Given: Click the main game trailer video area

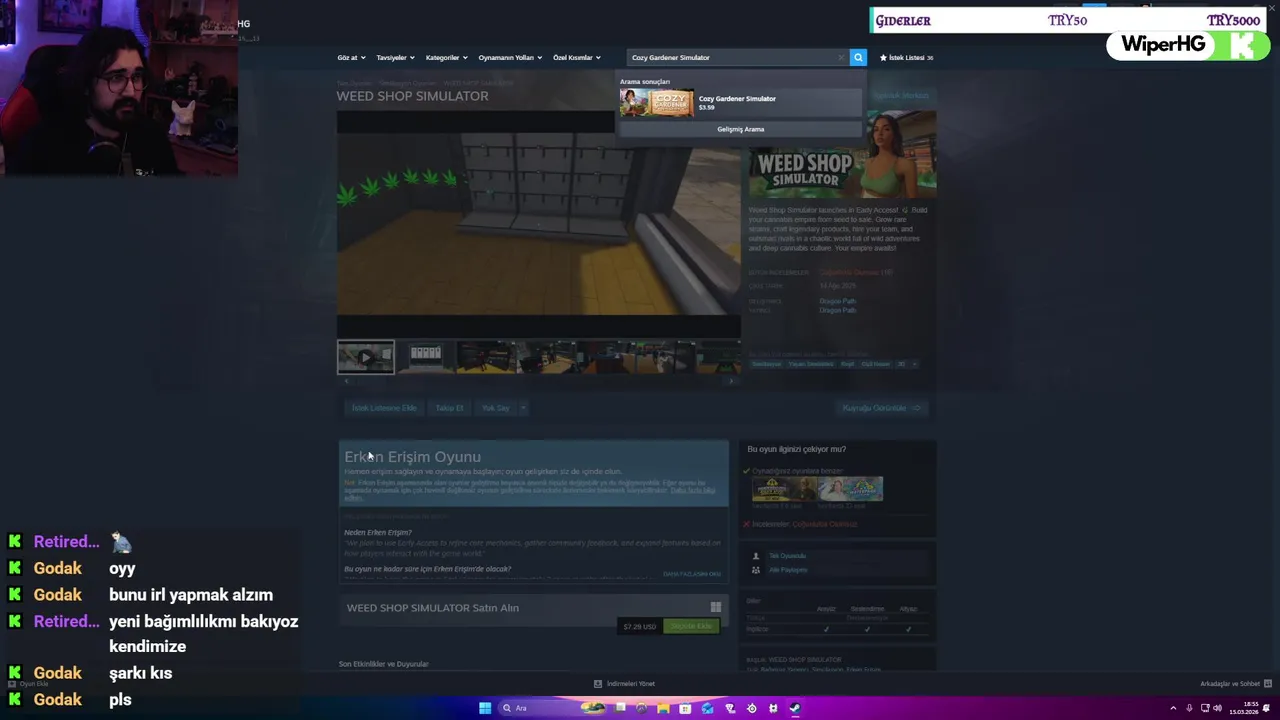Looking at the screenshot, I should (x=539, y=224).
